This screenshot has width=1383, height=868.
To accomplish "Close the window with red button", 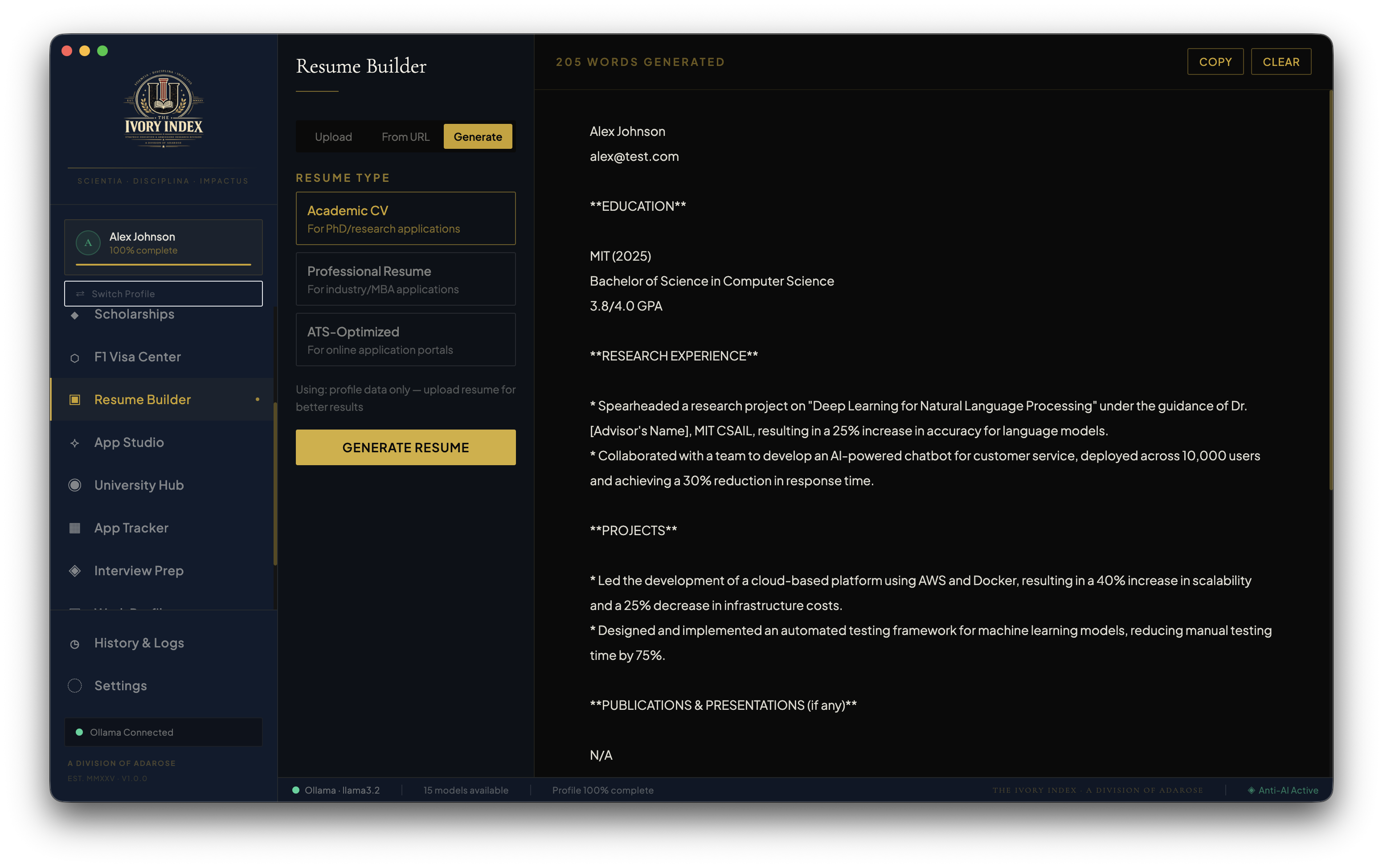I will click(66, 50).
